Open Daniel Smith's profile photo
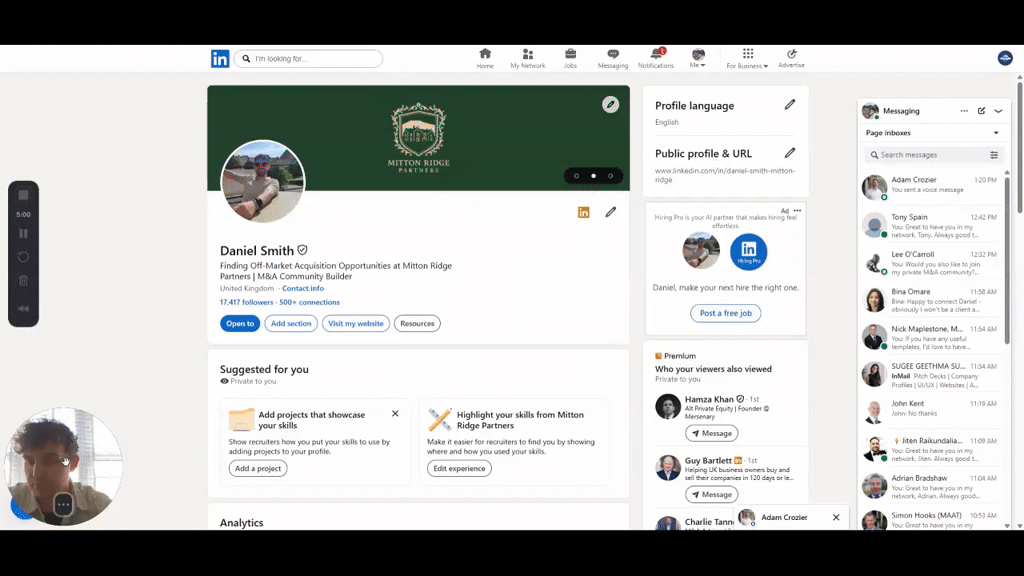The width and height of the screenshot is (1024, 576). [263, 182]
